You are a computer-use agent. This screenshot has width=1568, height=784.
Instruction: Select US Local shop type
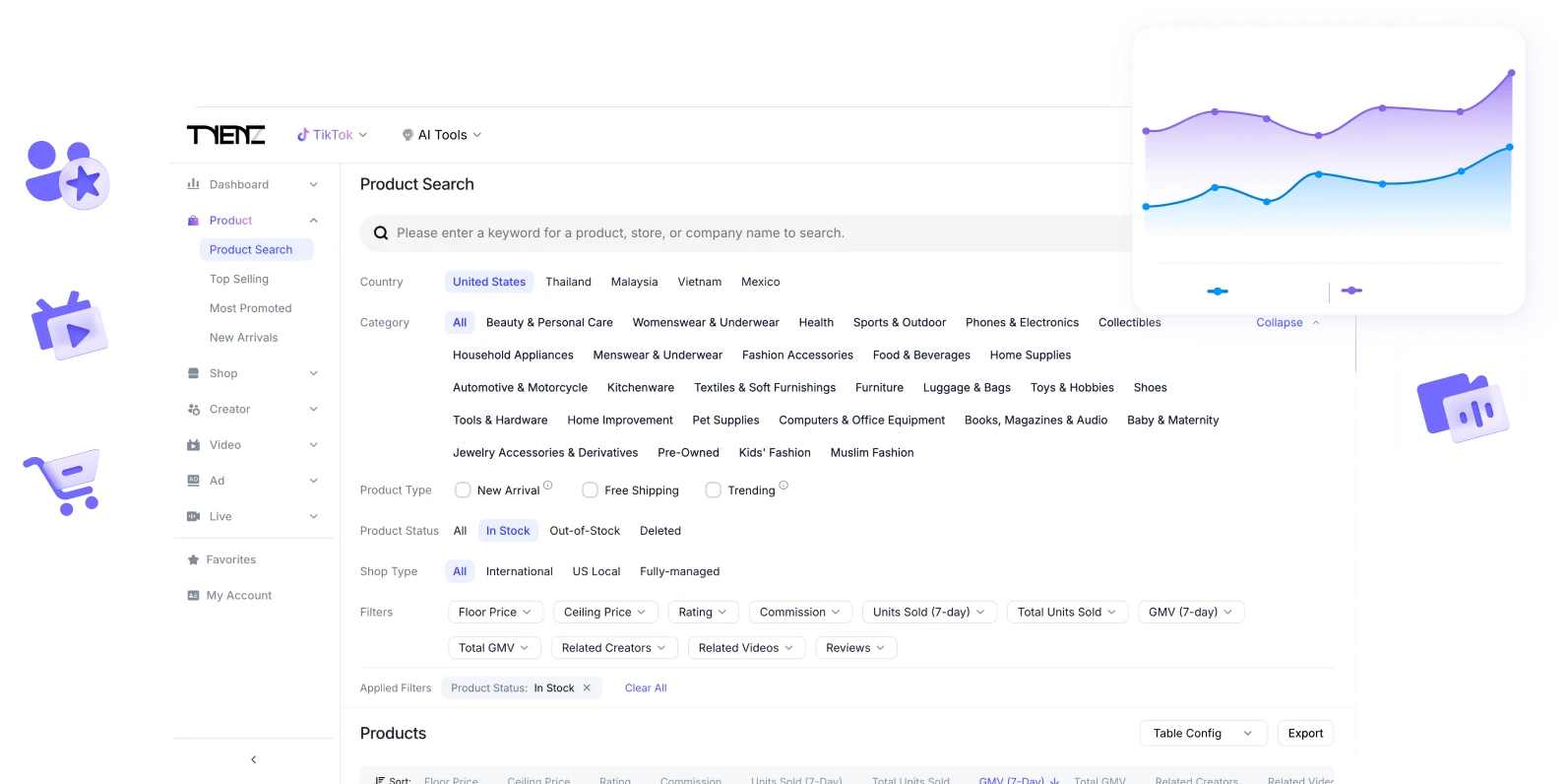596,571
